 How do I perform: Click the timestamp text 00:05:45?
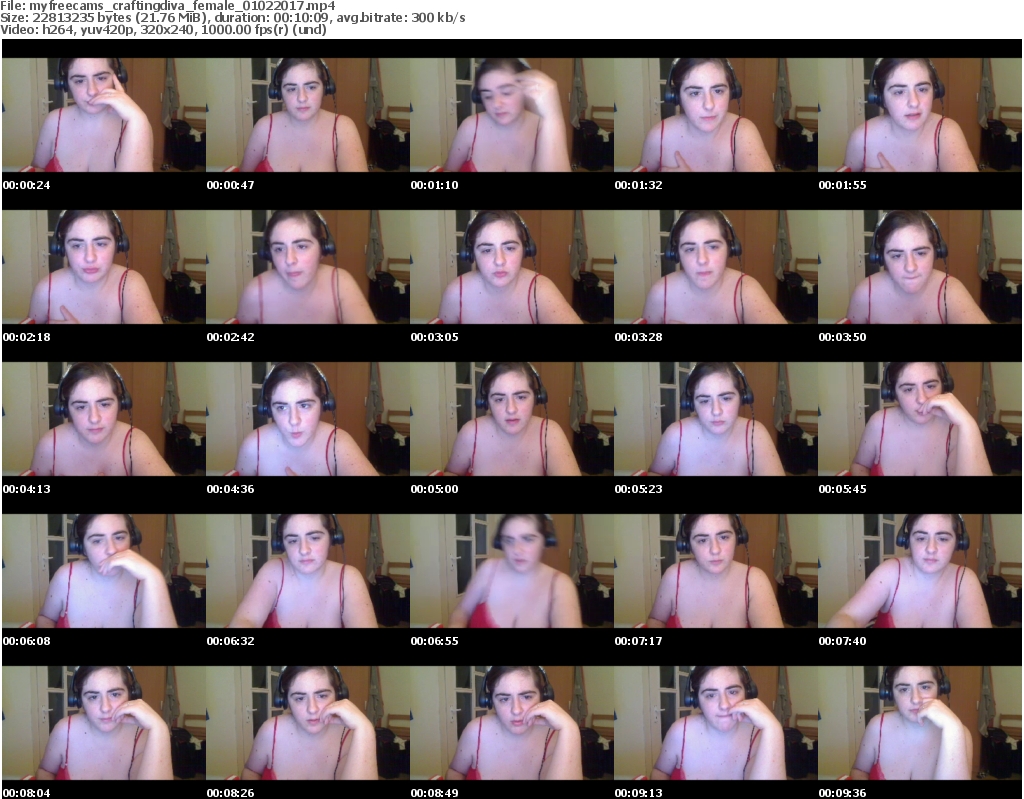tap(842, 489)
